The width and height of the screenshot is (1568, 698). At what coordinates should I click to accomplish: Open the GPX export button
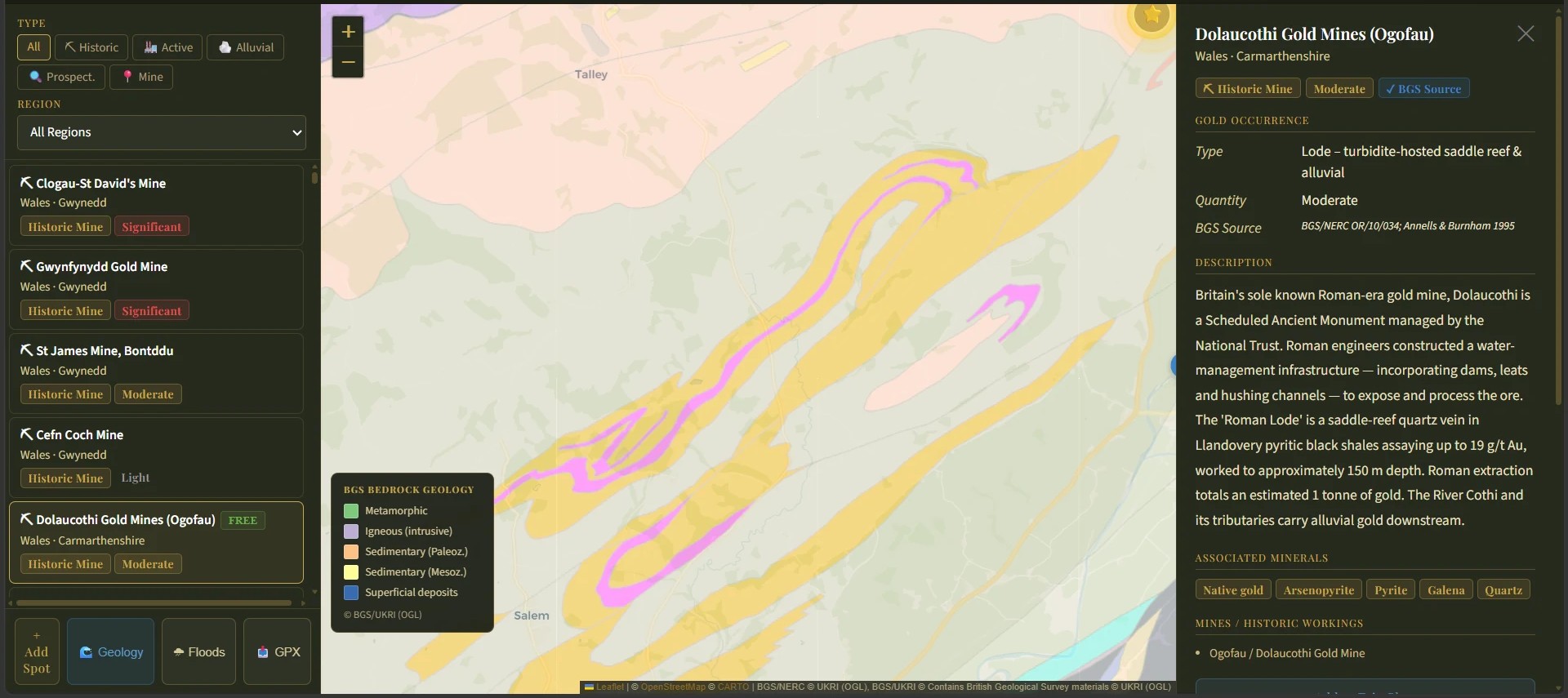point(278,651)
